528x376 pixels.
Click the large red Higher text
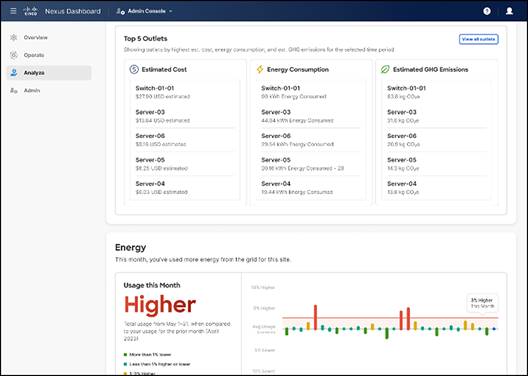coord(160,305)
